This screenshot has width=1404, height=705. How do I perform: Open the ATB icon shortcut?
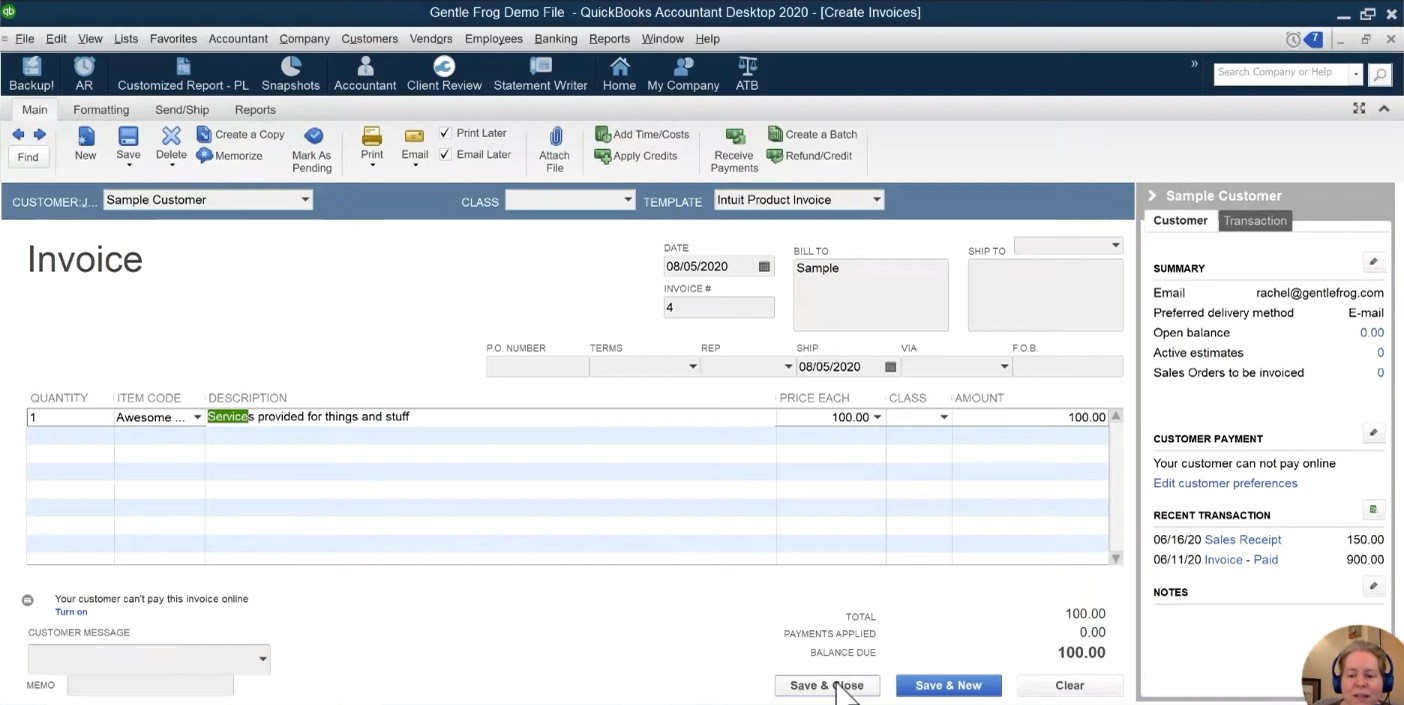(747, 74)
